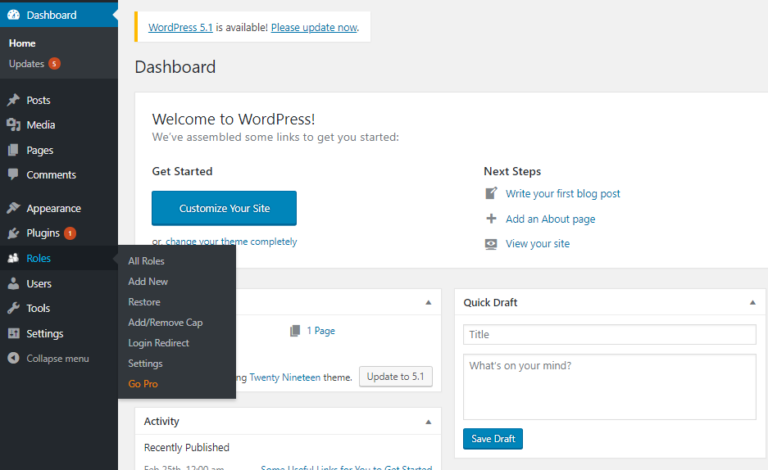The image size is (768, 470).
Task: Click the Tools wrench icon
Action: (x=13, y=308)
